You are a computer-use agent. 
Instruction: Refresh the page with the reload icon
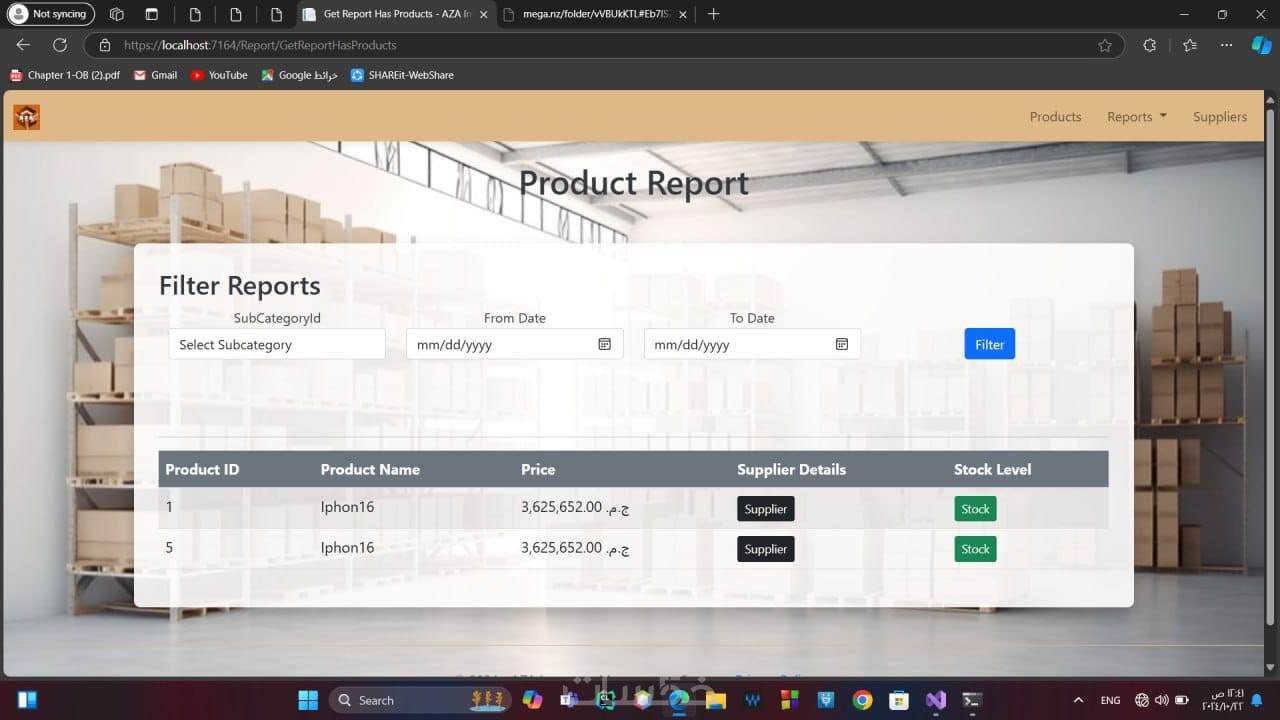point(60,45)
